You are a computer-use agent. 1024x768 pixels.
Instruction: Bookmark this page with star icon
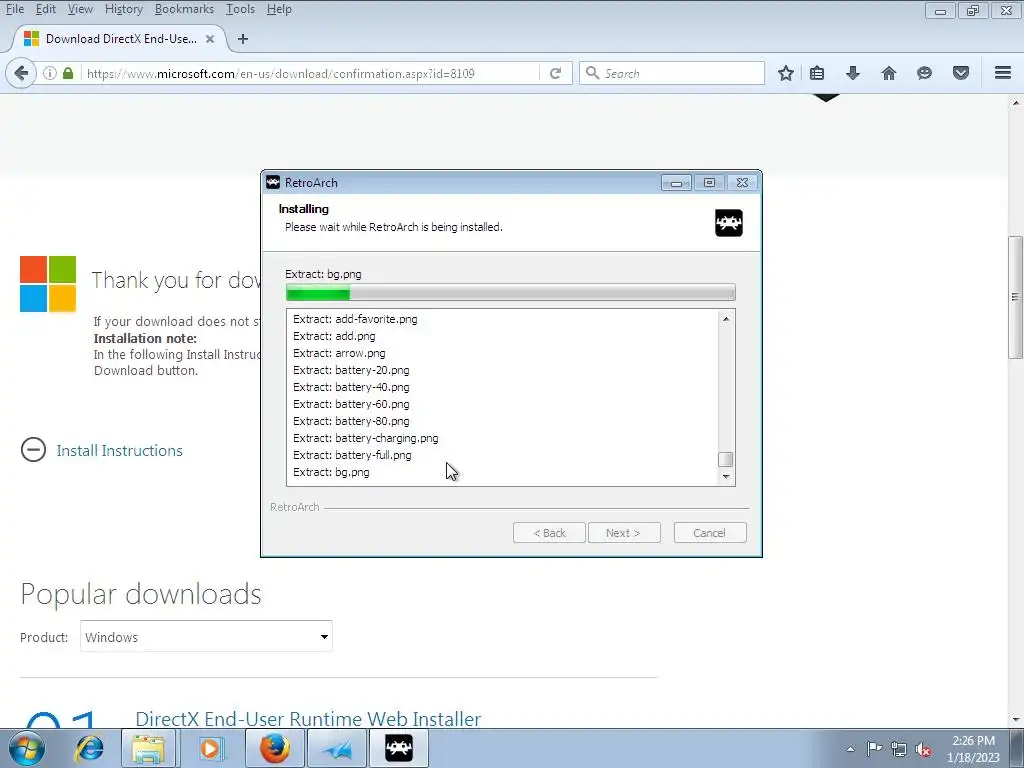click(x=786, y=73)
